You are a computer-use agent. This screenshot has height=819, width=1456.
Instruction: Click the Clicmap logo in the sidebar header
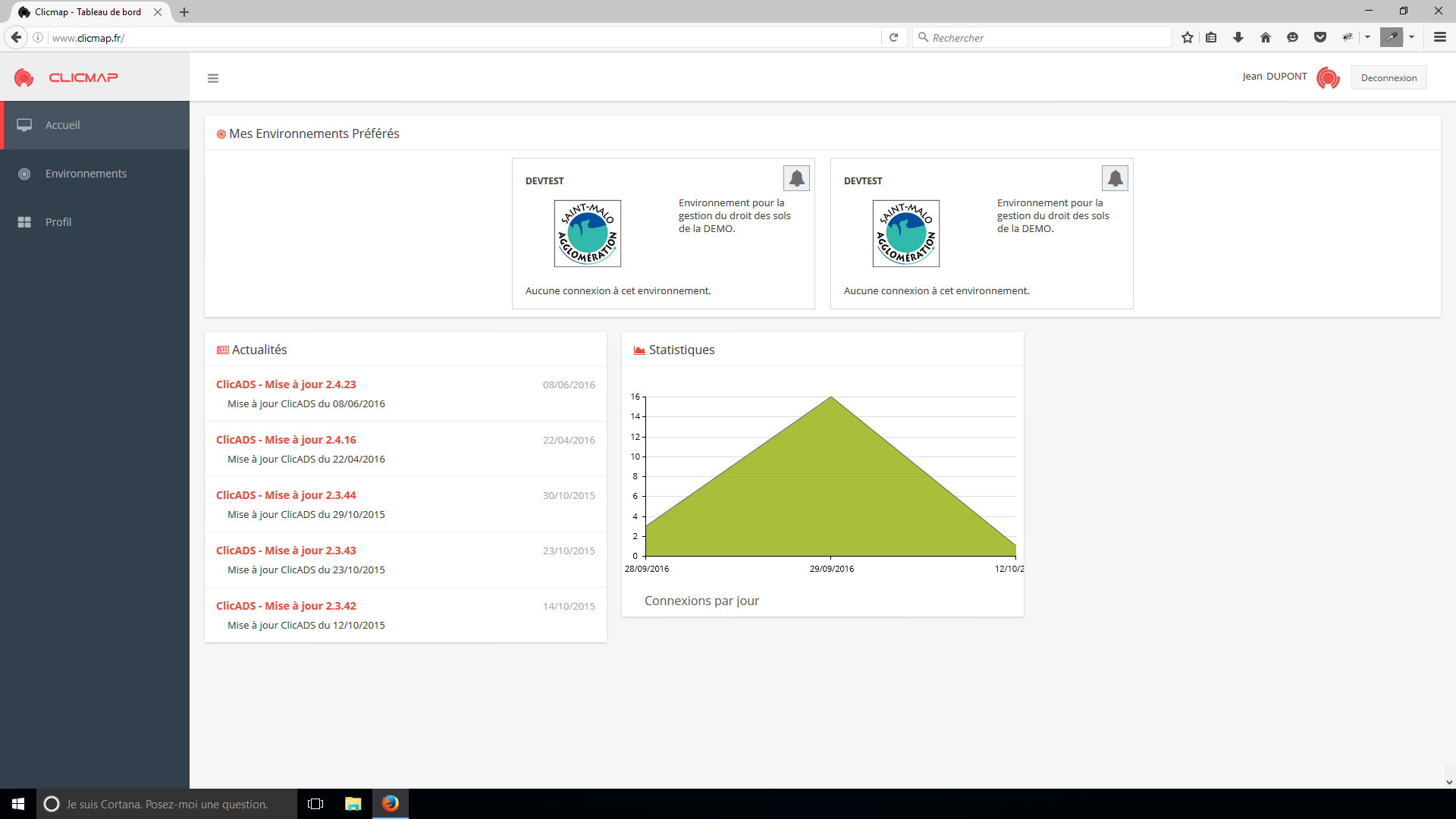[x=66, y=77]
